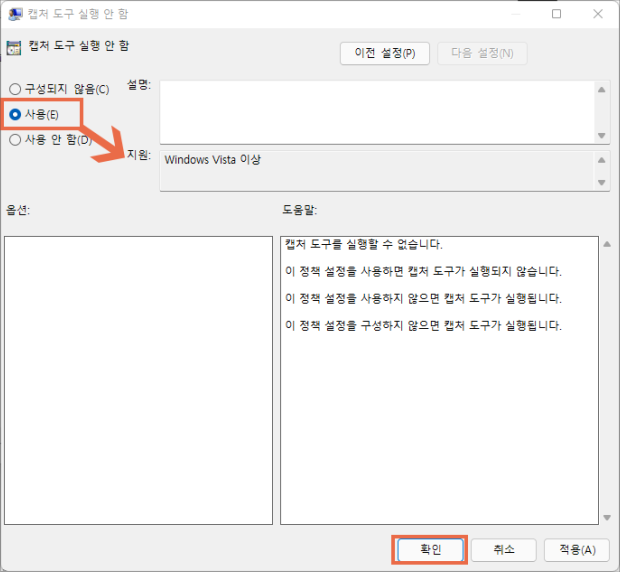Cancel the dialog with 취소 button
The height and width of the screenshot is (572, 620).
(504, 549)
